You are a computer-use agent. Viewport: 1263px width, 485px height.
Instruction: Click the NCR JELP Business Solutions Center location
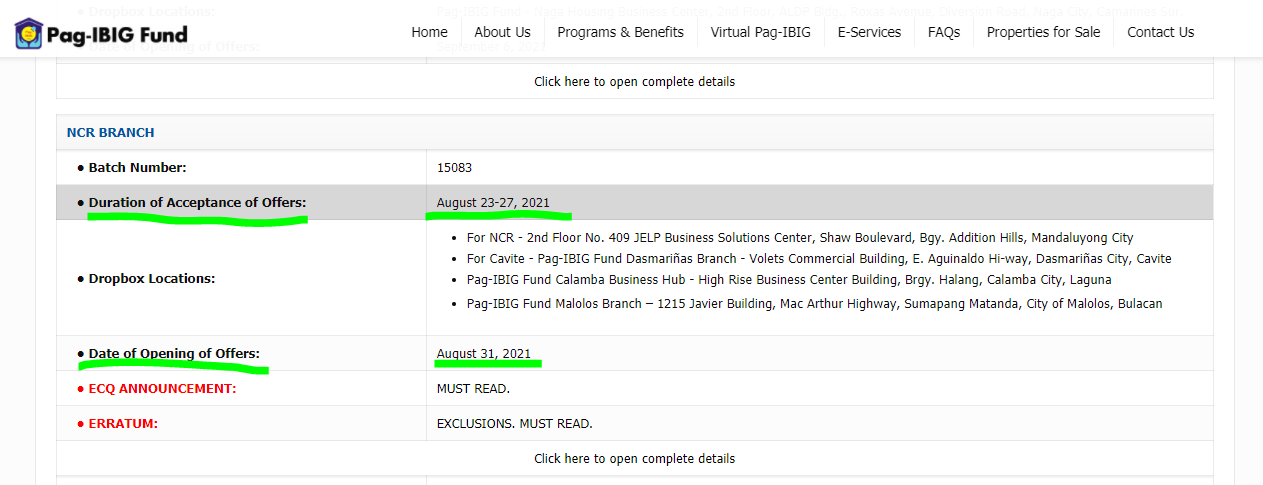coord(800,238)
